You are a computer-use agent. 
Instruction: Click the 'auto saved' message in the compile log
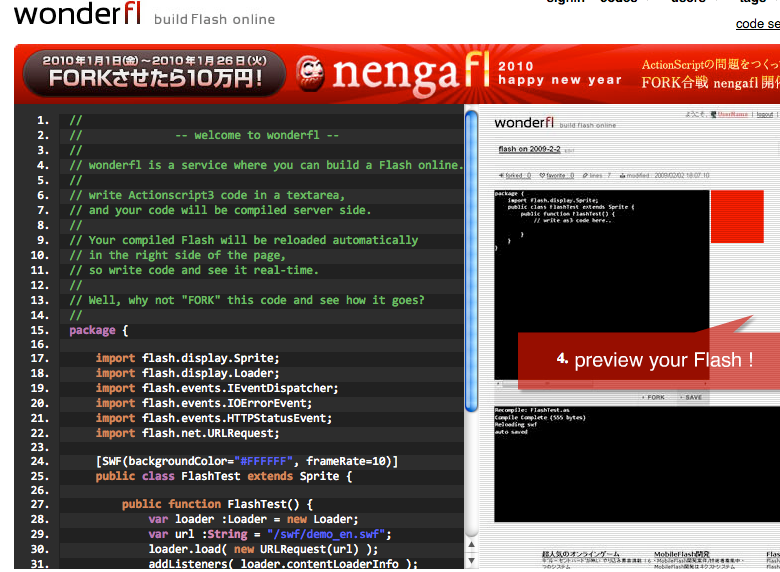point(511,432)
